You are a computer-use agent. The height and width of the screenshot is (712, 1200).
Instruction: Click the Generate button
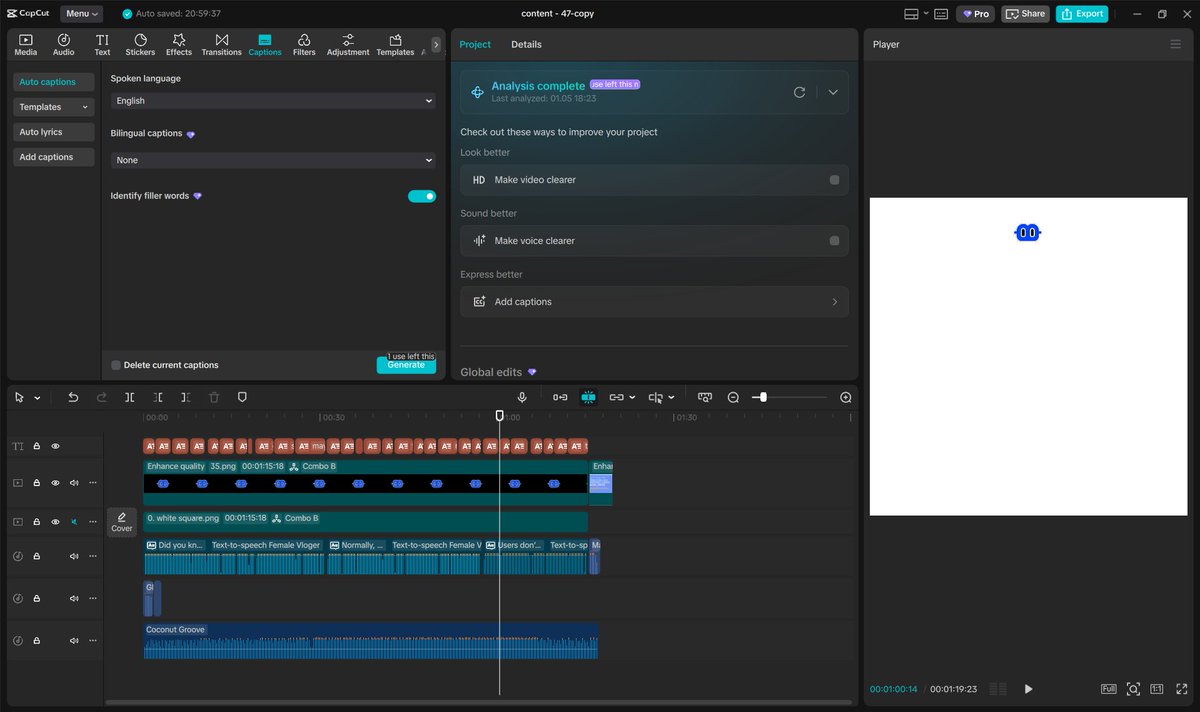click(x=406, y=365)
